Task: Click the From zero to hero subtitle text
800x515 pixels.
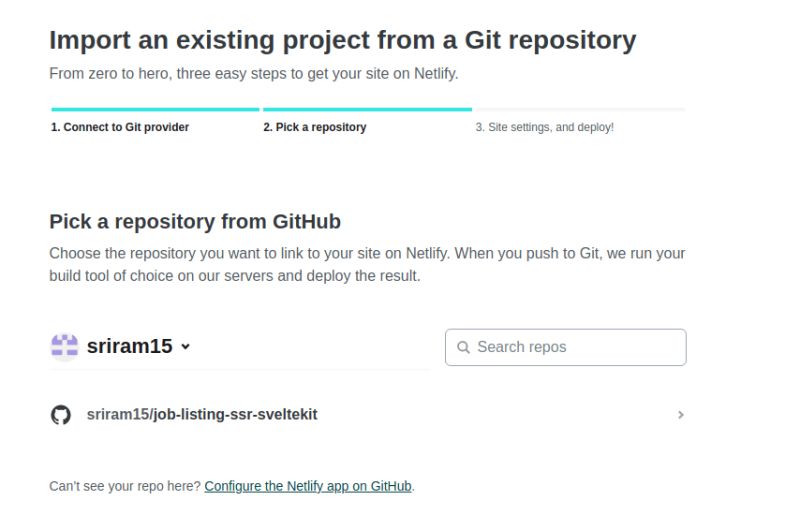Action: [x=253, y=74]
